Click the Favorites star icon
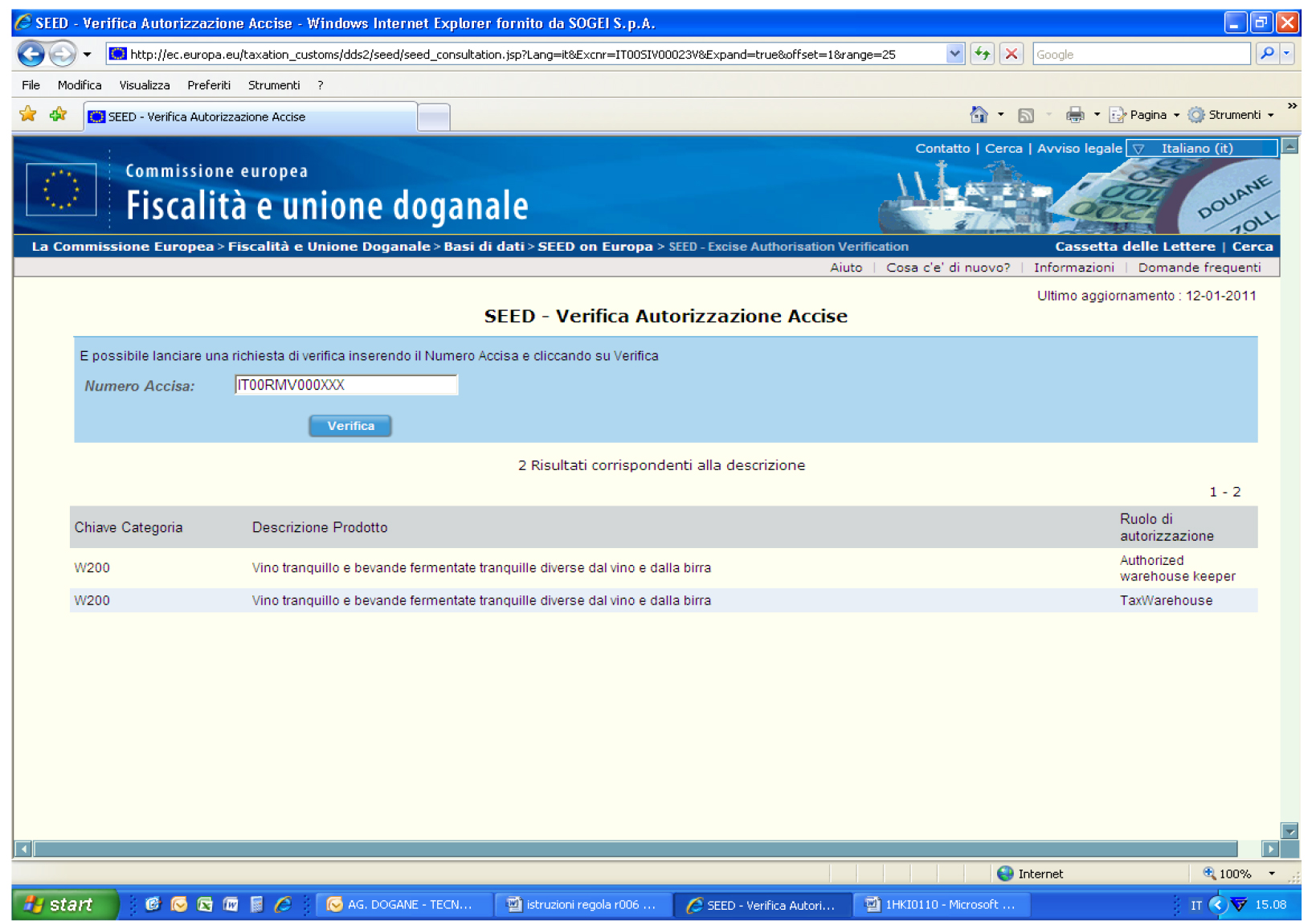Image resolution: width=1316 pixels, height=921 pixels. pos(28,115)
